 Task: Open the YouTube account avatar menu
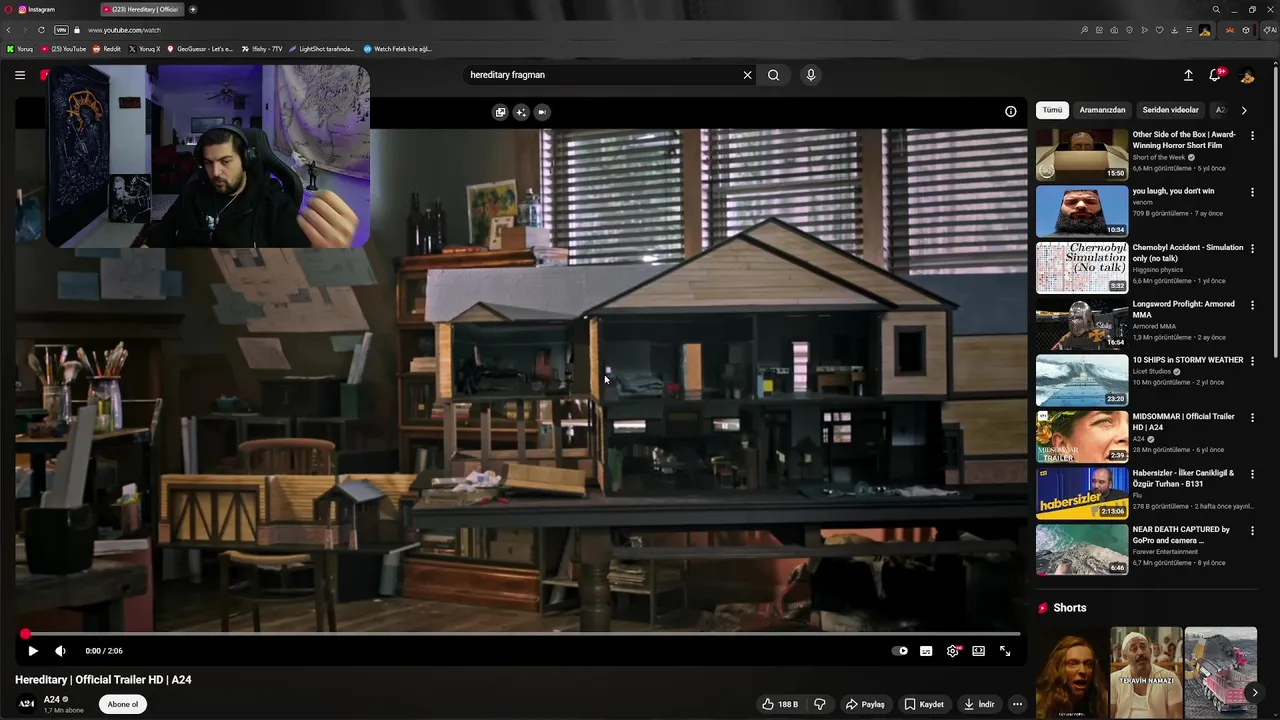pyautogui.click(x=1247, y=75)
